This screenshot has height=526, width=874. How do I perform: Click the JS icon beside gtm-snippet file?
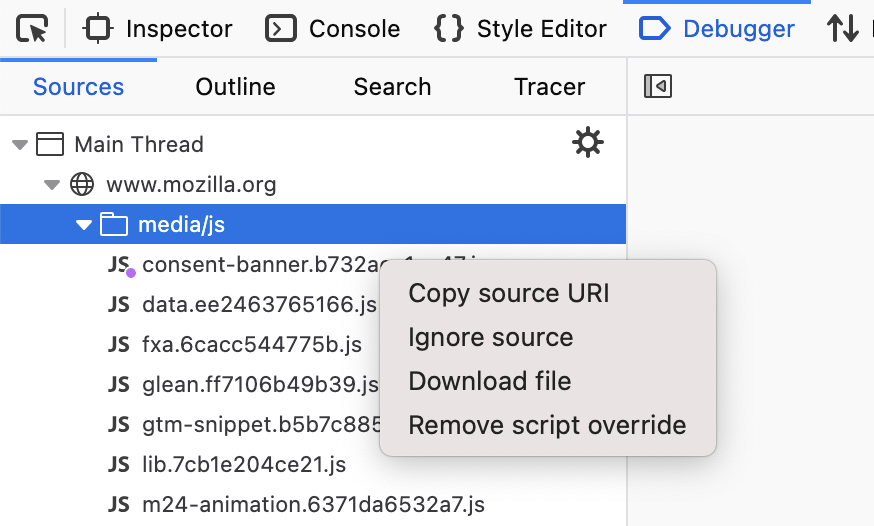pyautogui.click(x=118, y=425)
